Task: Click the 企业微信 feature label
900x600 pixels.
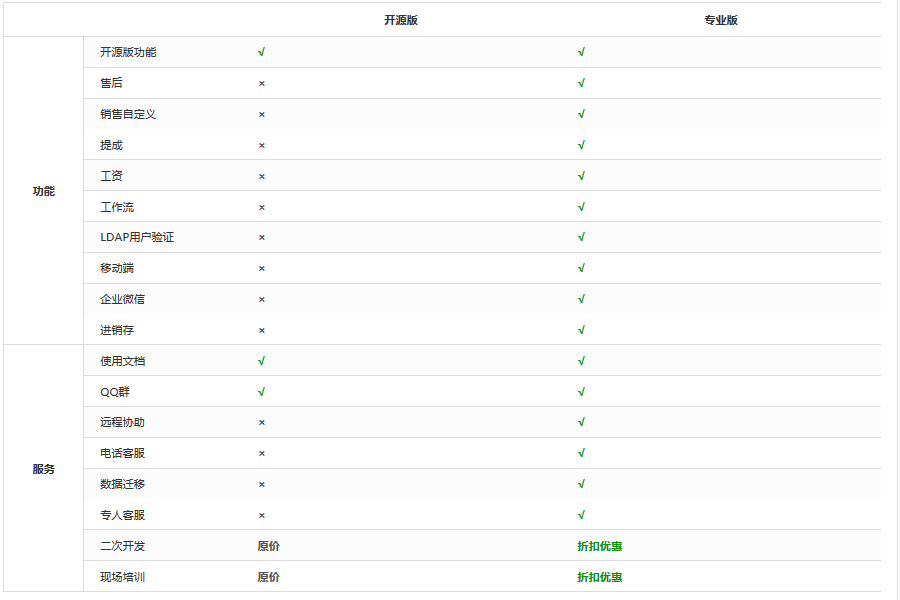Action: click(x=122, y=299)
